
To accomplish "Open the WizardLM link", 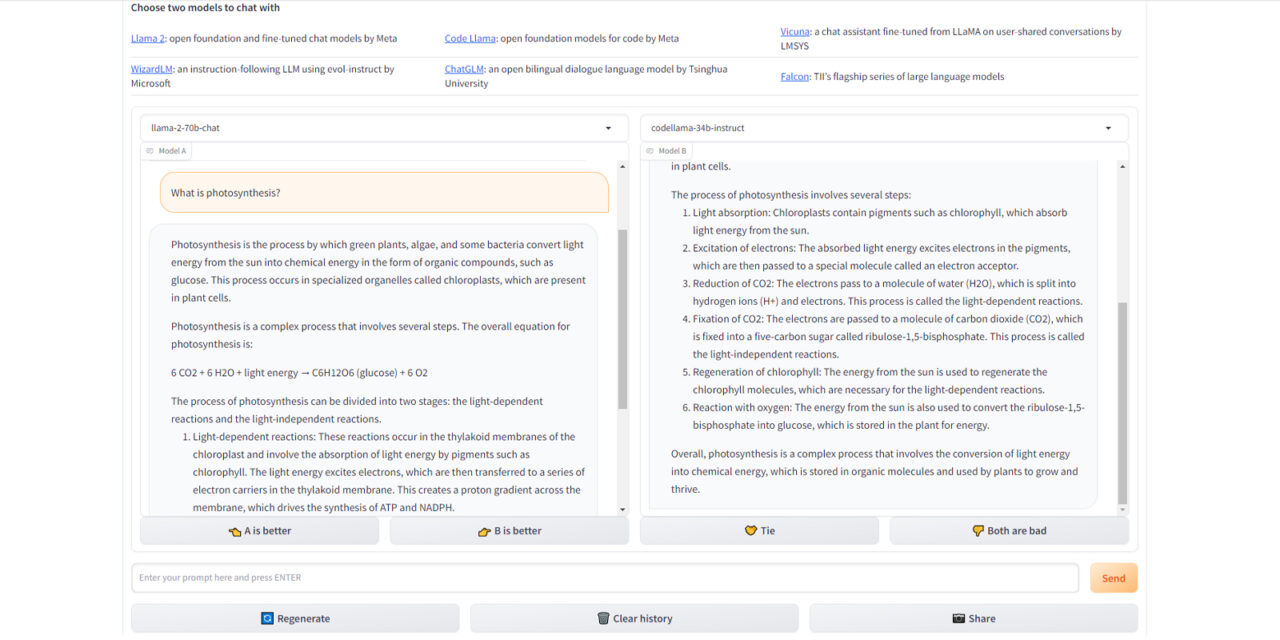I will click(151, 69).
